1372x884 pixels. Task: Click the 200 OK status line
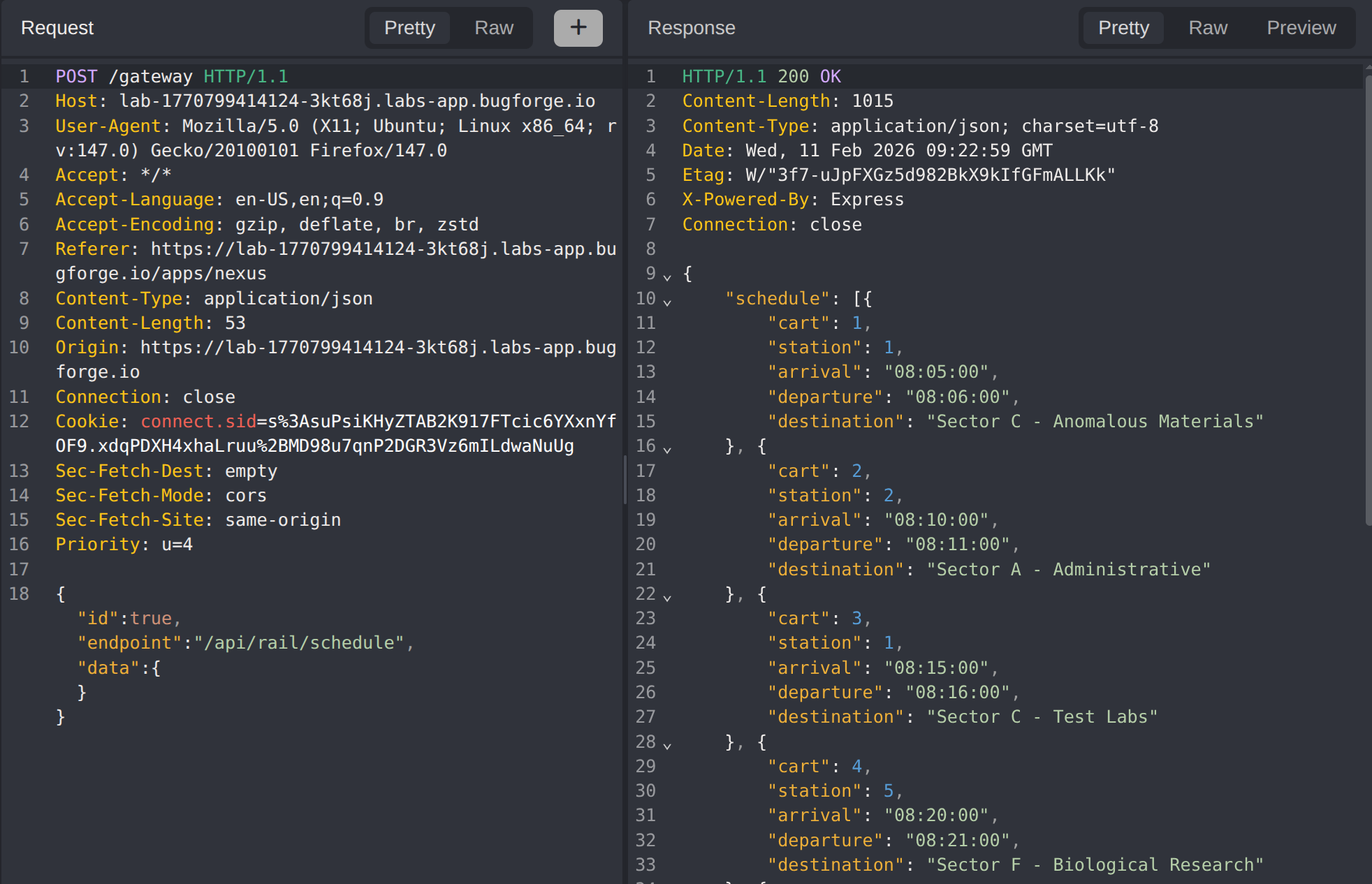tap(809, 77)
